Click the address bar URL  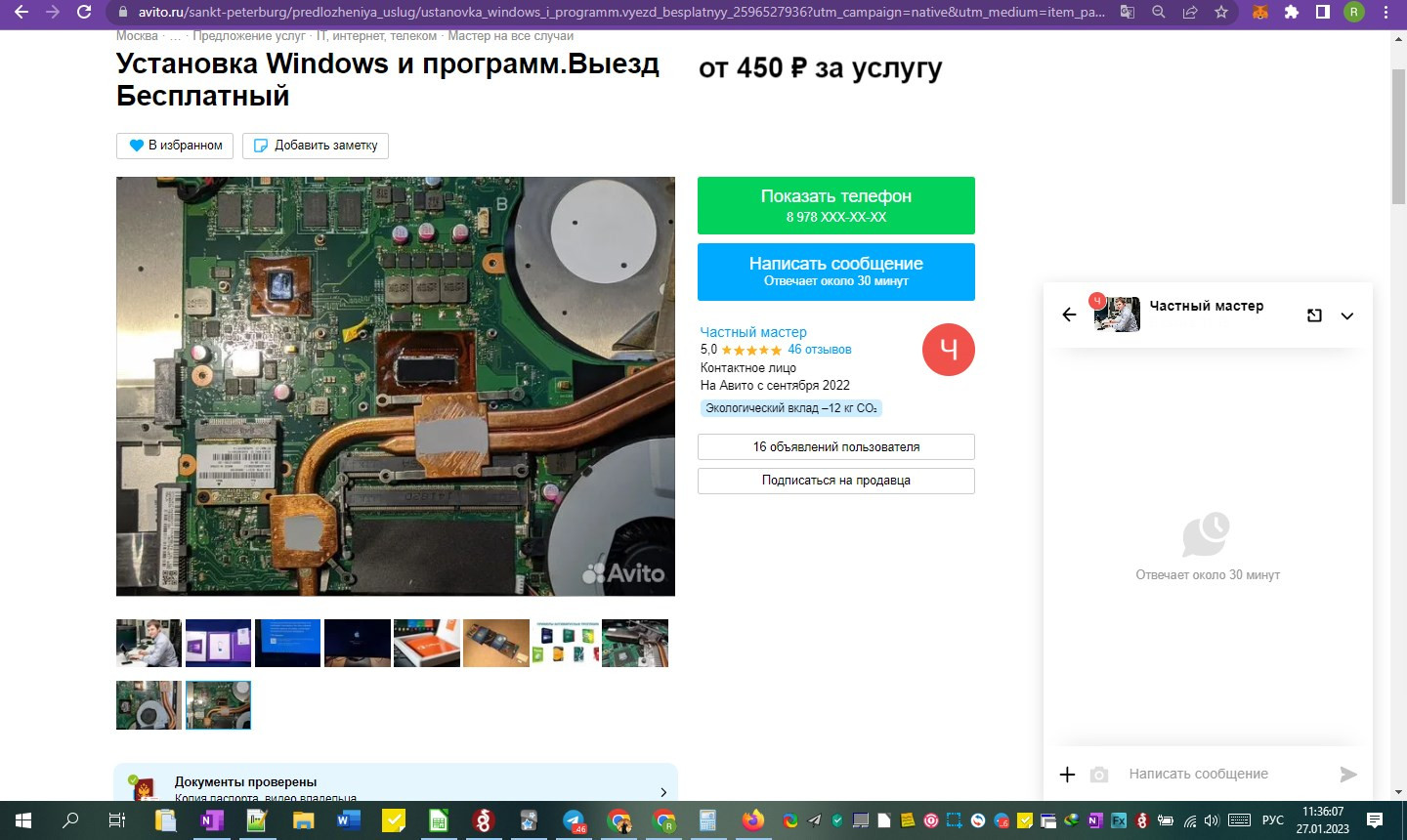622,12
